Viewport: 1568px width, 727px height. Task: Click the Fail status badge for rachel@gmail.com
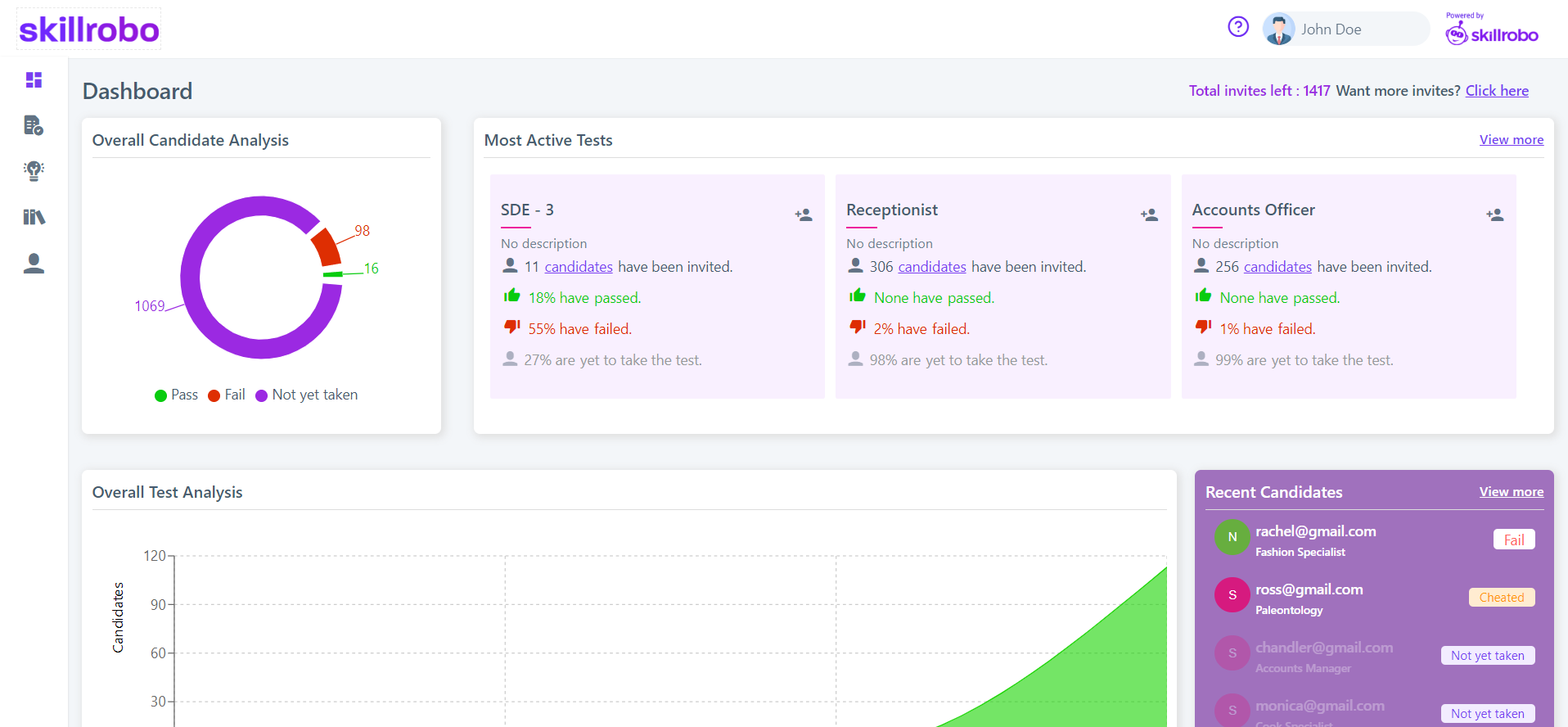click(x=1514, y=540)
